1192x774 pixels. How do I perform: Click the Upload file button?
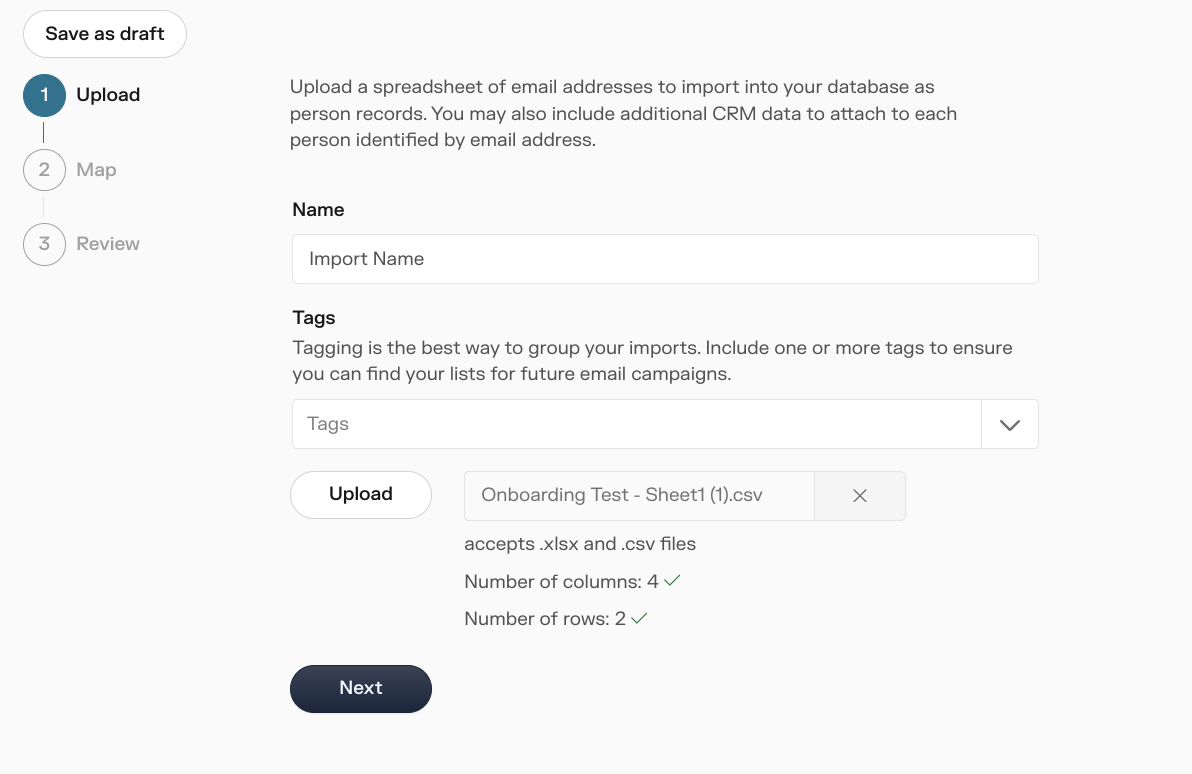[x=361, y=495]
